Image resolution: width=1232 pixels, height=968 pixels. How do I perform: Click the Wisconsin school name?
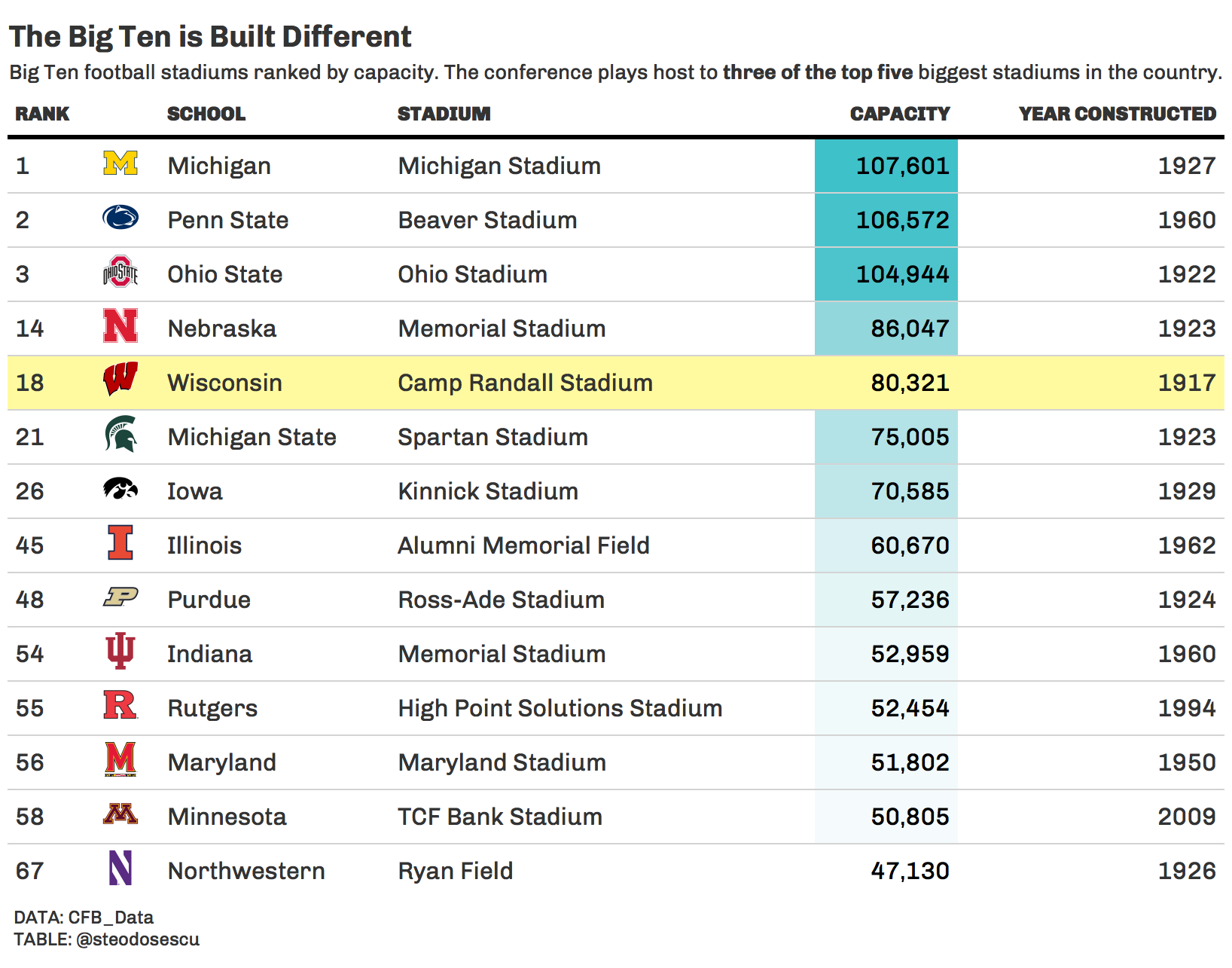pyautogui.click(x=224, y=383)
